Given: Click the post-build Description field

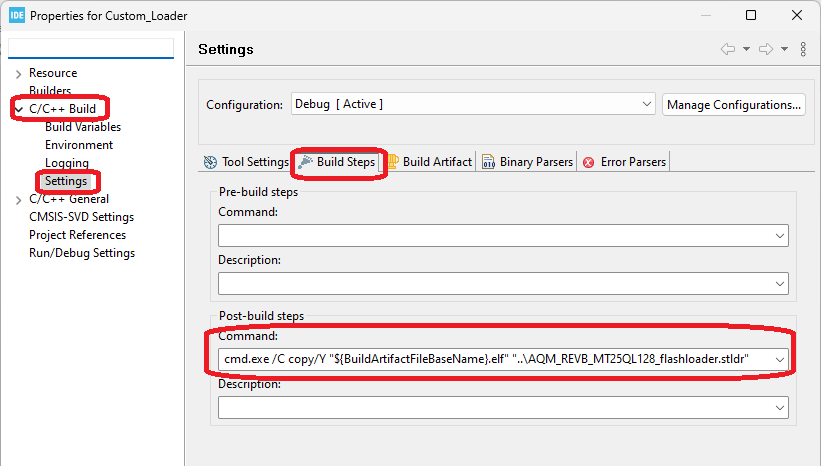Looking at the screenshot, I should [x=495, y=407].
